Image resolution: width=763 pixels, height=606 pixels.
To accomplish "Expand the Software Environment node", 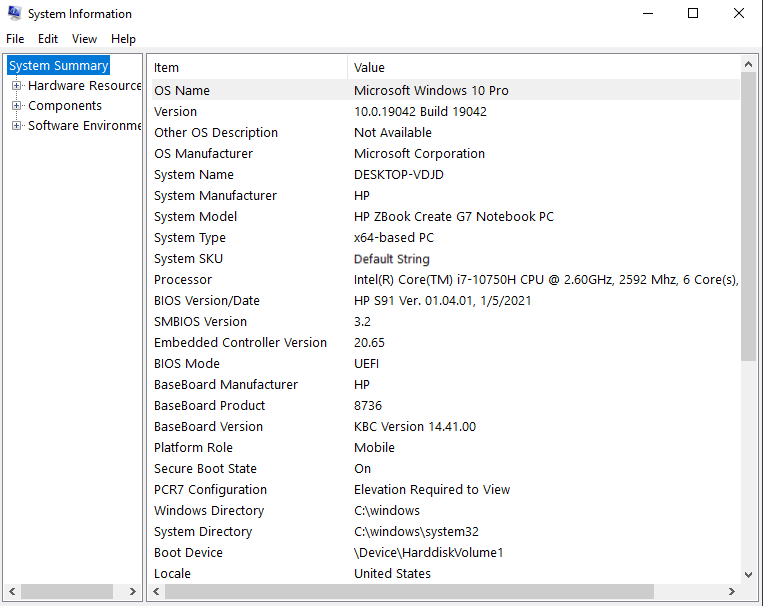I will 17,126.
